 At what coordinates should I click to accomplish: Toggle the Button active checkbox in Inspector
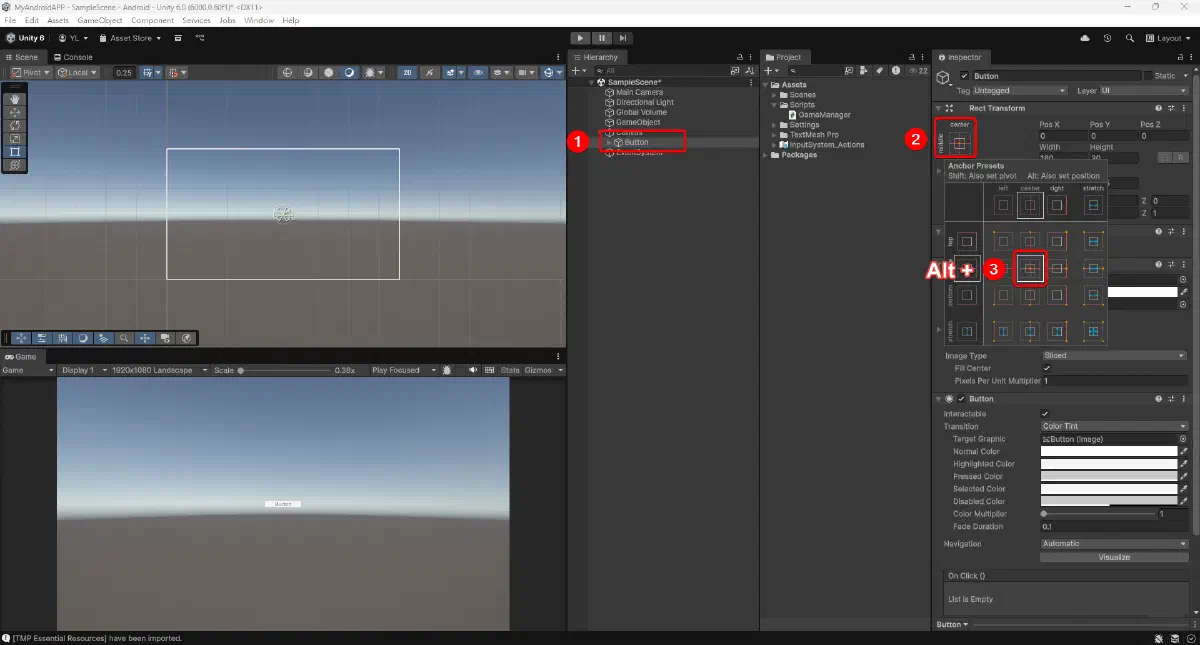tap(964, 76)
